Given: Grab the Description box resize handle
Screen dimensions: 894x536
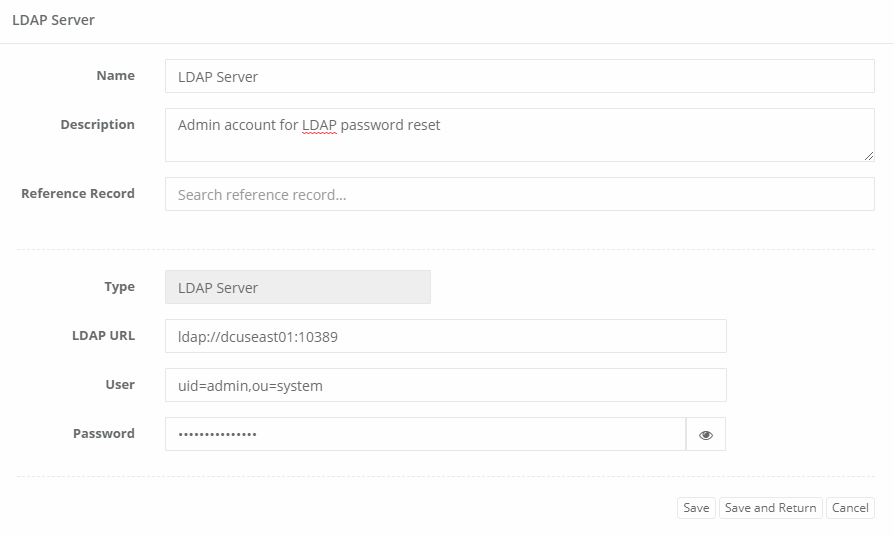Looking at the screenshot, I should (x=868, y=155).
